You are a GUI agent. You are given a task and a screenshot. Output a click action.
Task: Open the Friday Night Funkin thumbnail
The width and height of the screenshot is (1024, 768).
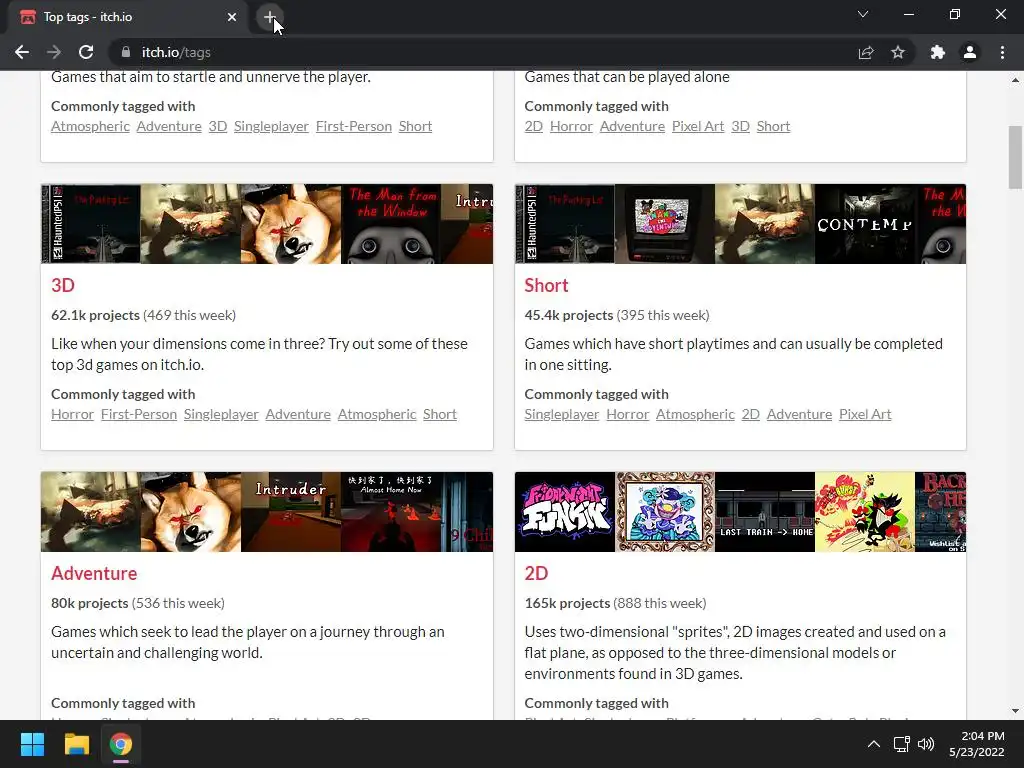coord(565,512)
